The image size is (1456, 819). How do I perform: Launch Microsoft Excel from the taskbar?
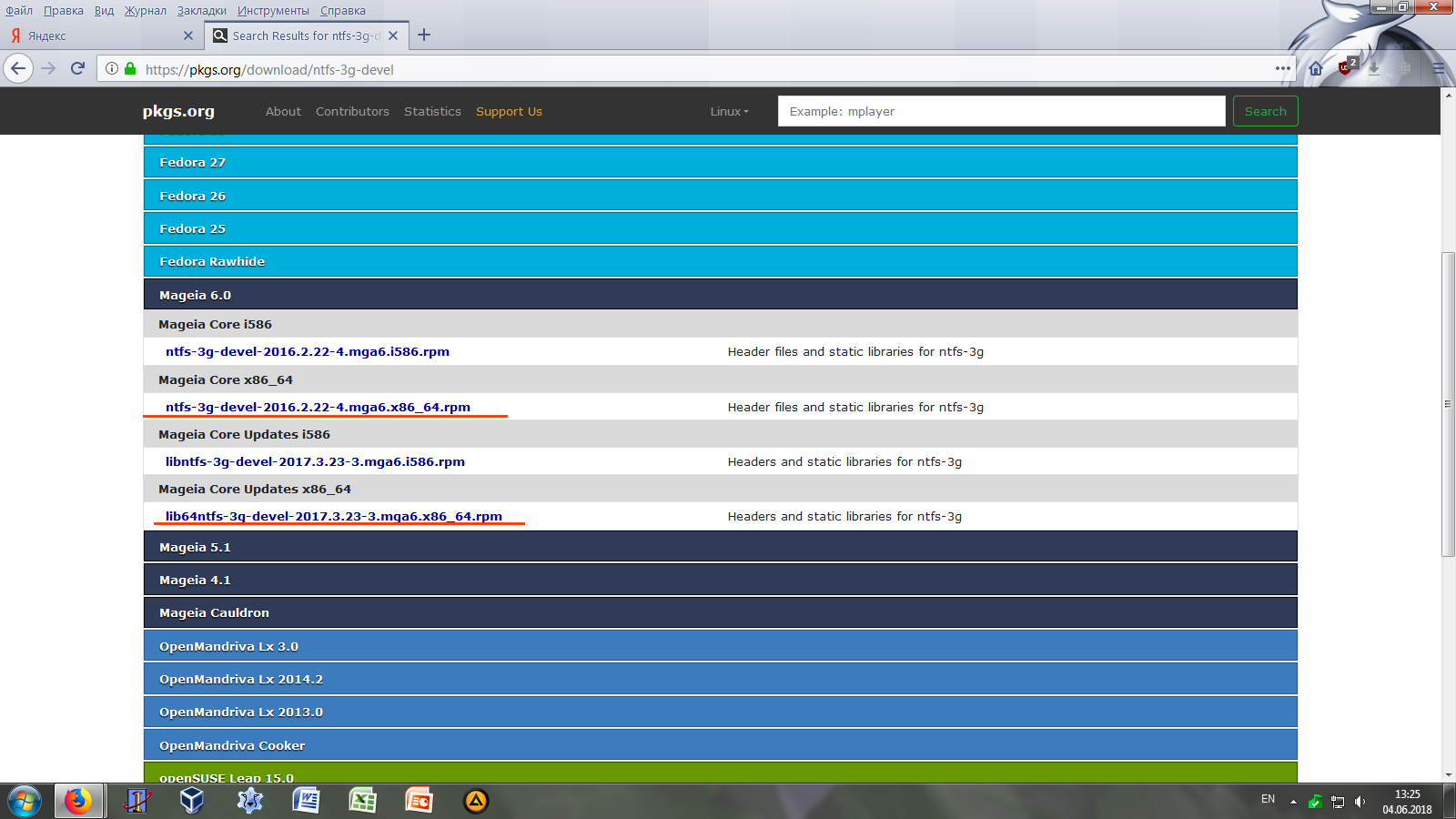[x=363, y=801]
